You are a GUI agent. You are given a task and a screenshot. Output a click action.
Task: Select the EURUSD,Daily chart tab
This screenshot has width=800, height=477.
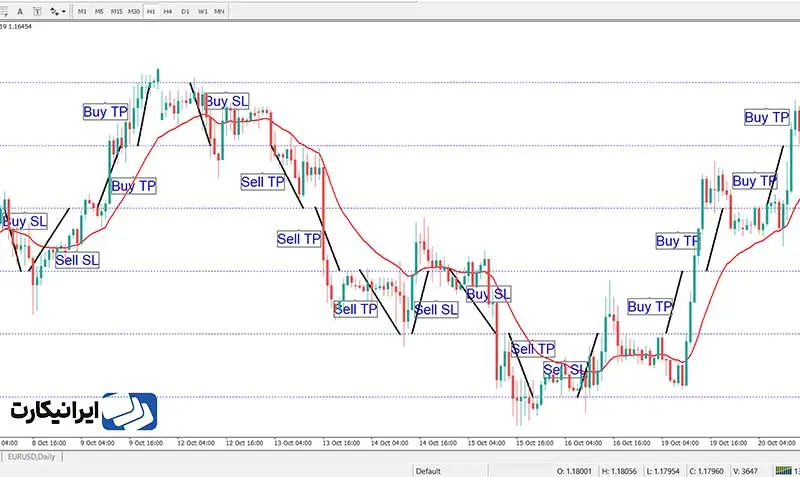point(32,456)
